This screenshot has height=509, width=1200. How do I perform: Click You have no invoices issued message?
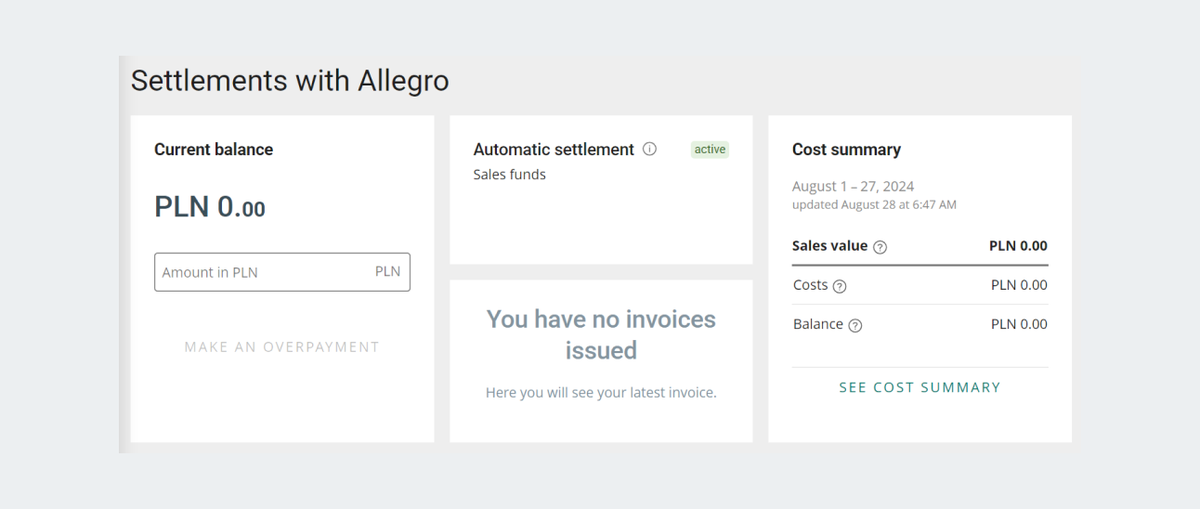pos(601,334)
